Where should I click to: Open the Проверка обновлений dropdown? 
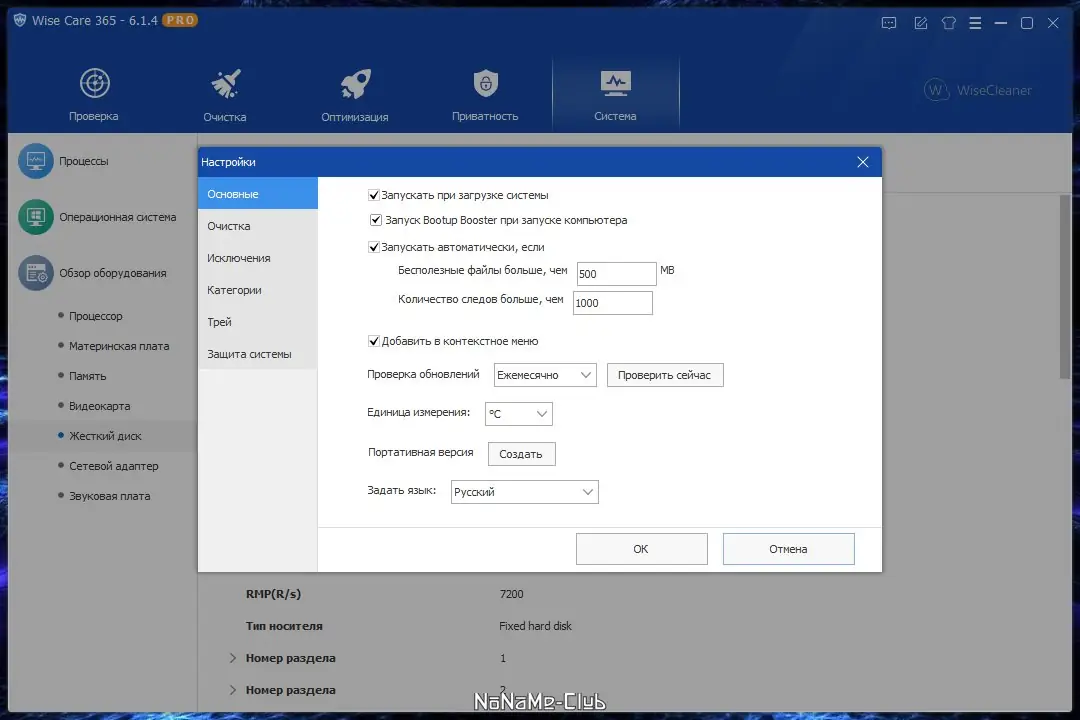click(544, 374)
